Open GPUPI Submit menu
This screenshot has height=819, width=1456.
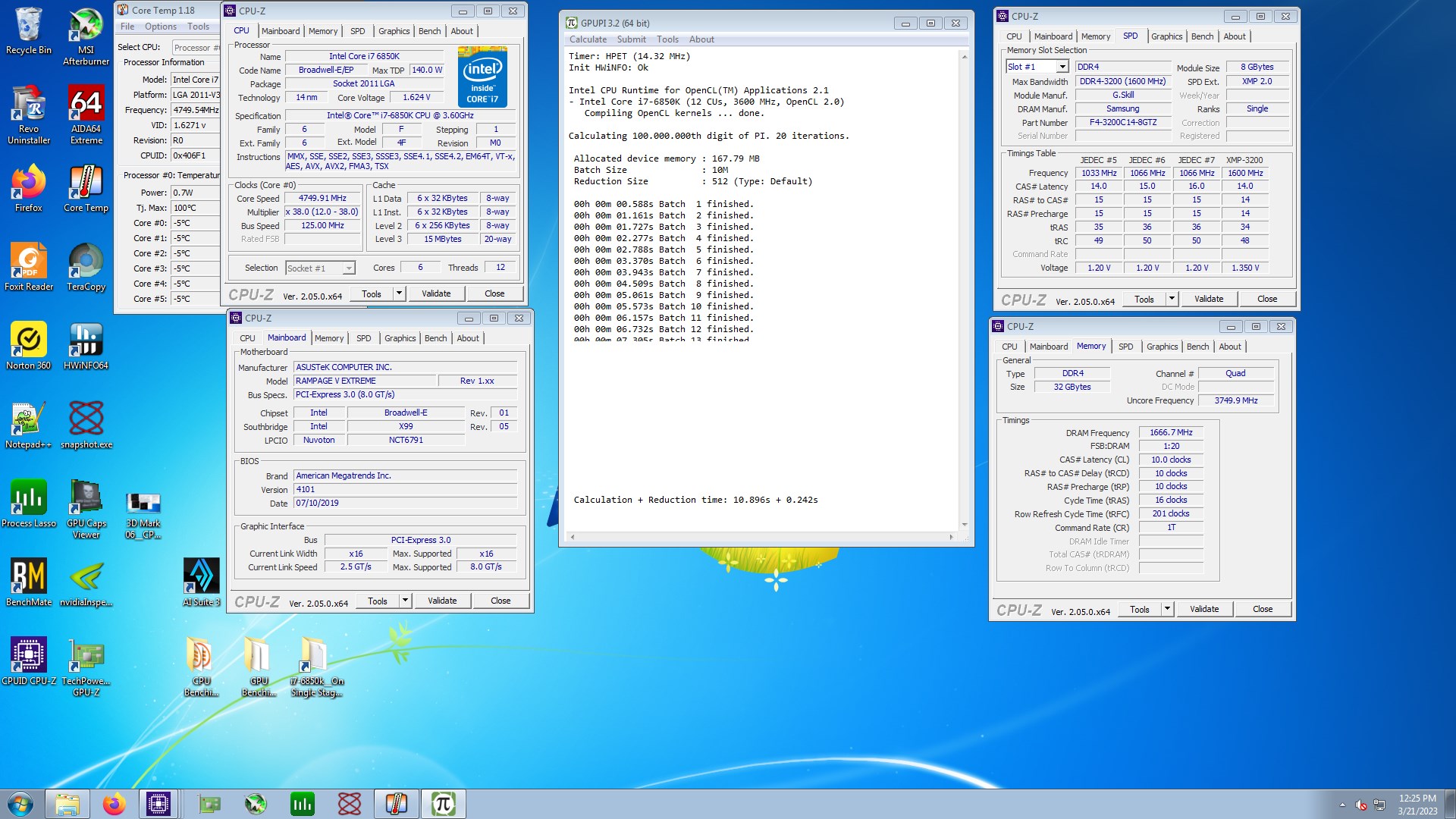(632, 39)
